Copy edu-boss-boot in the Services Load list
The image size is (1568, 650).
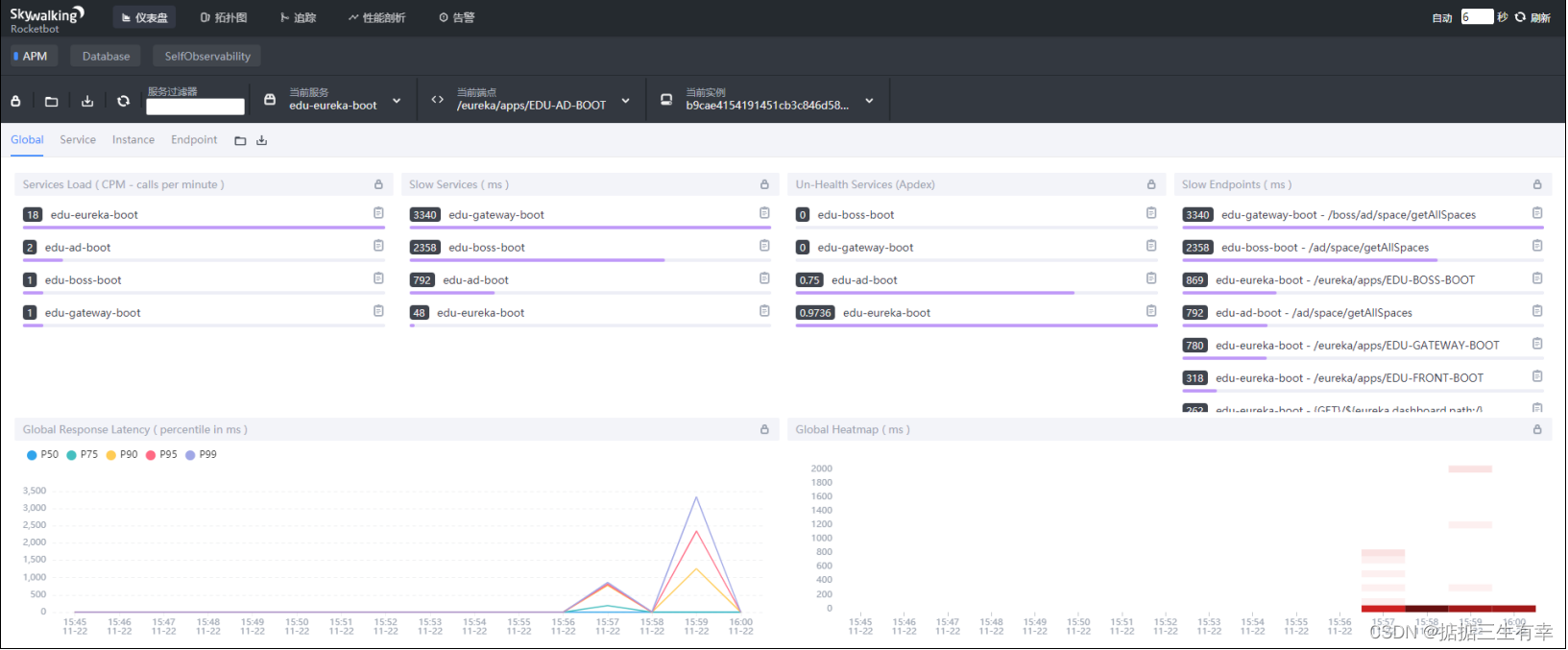pyautogui.click(x=378, y=278)
